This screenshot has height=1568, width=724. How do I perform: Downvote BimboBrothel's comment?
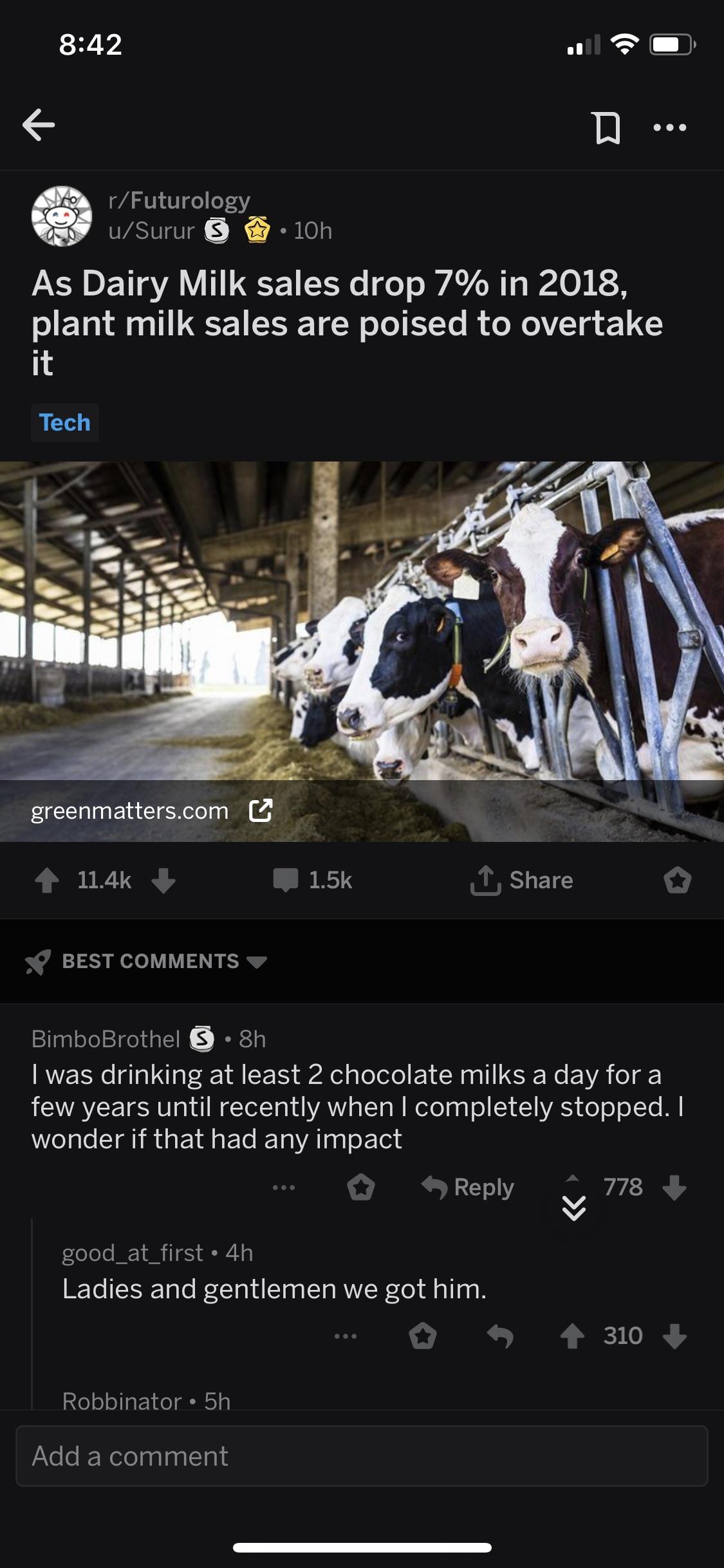(674, 1187)
